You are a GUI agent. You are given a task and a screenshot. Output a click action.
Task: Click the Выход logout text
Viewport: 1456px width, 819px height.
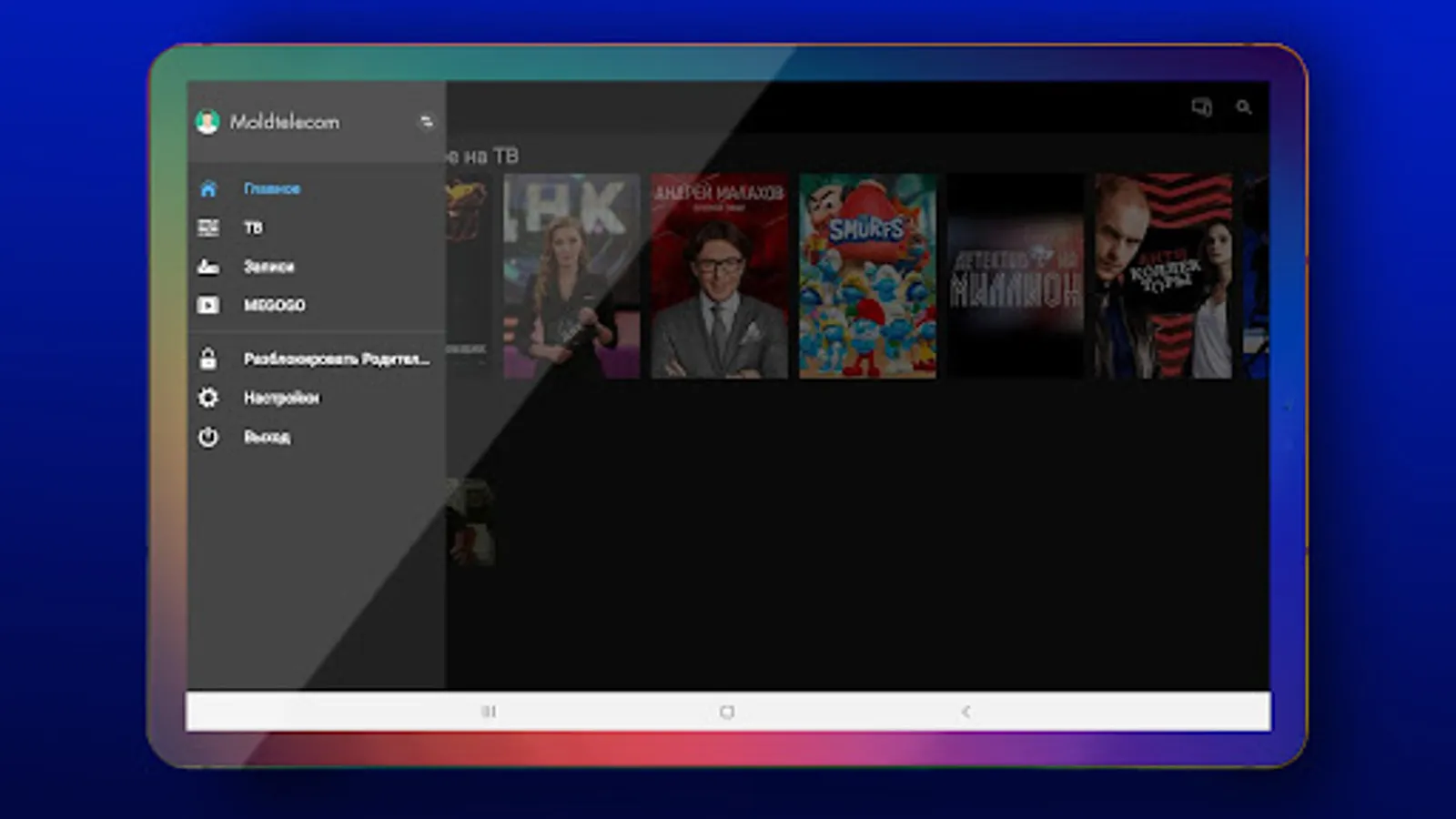click(x=266, y=437)
